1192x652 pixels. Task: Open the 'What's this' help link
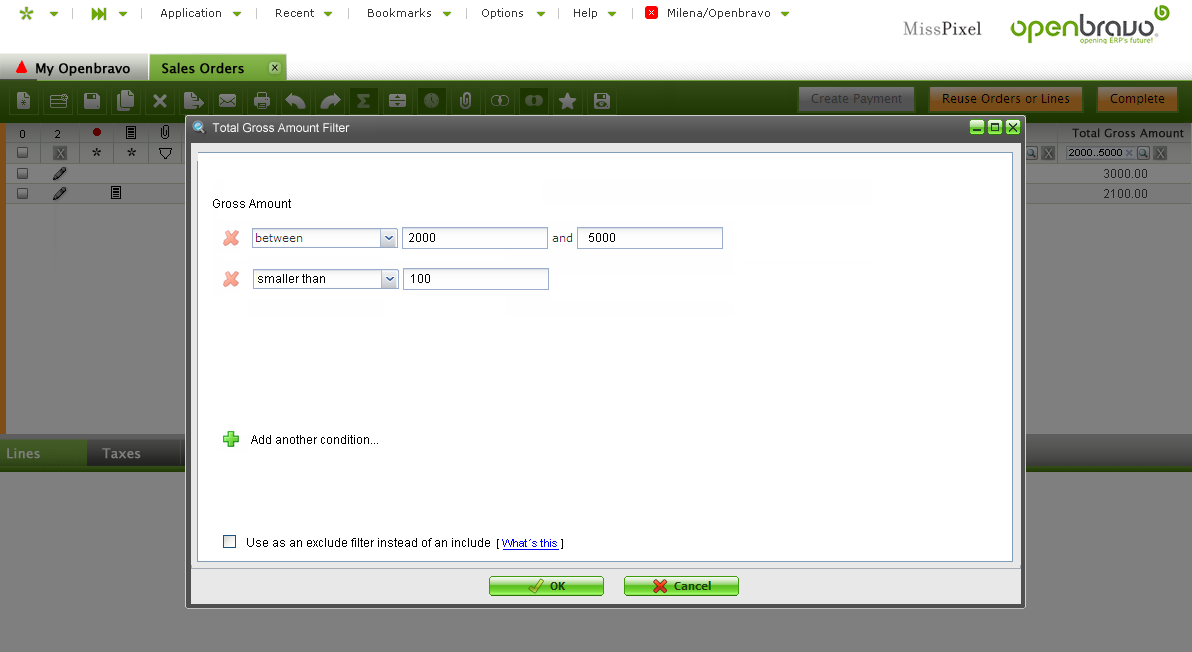click(530, 543)
